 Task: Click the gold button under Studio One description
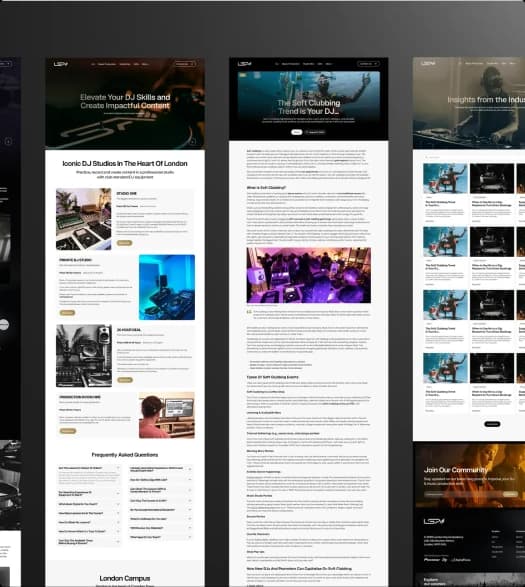(124, 243)
